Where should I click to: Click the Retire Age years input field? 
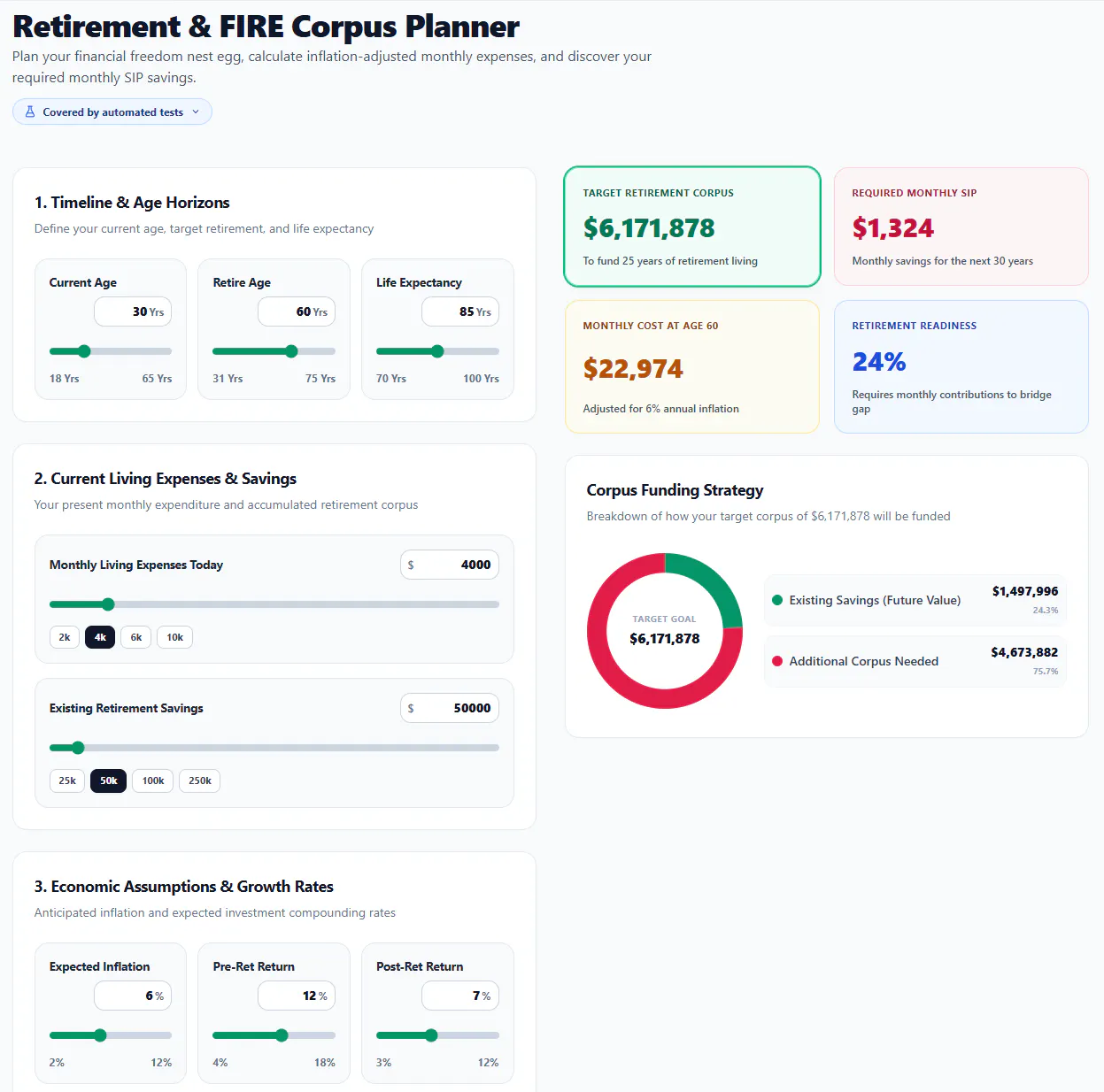297,311
